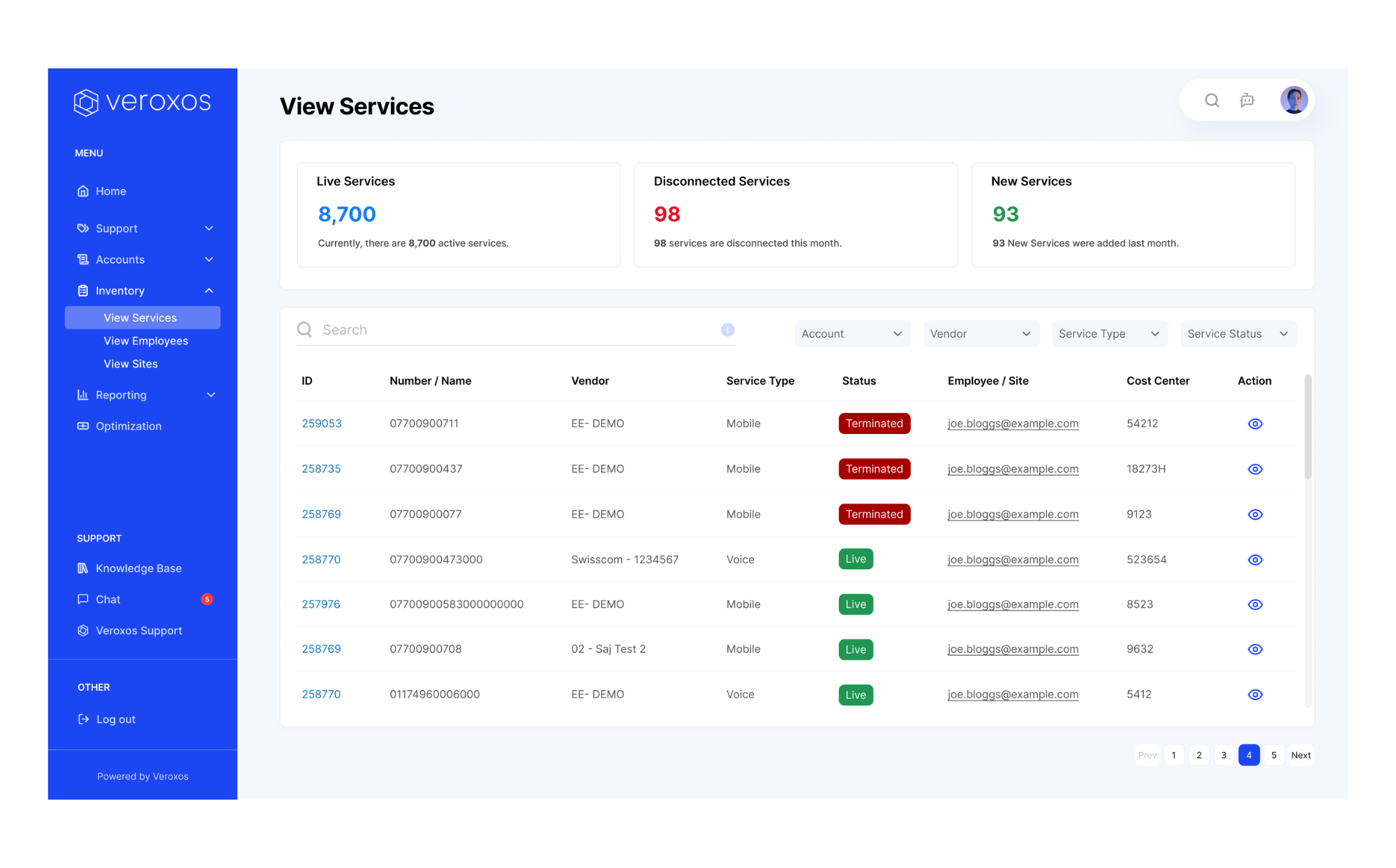Open Optimization from sidebar icon
This screenshot has width=1396, height=868.
coord(83,426)
